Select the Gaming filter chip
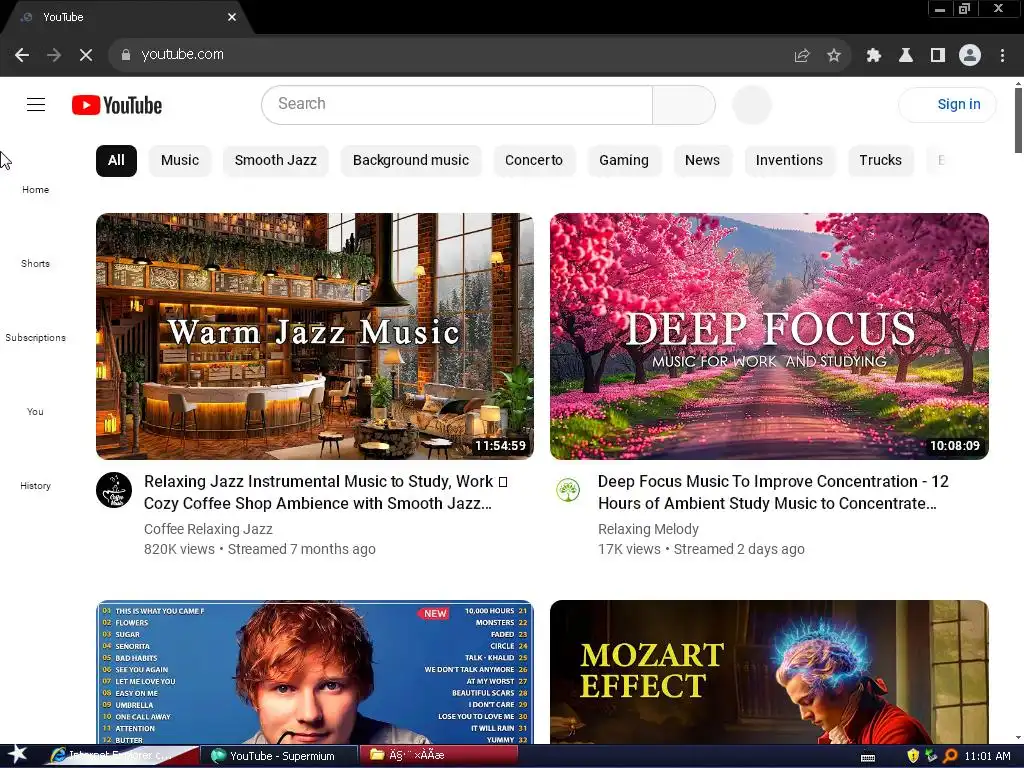 [624, 161]
